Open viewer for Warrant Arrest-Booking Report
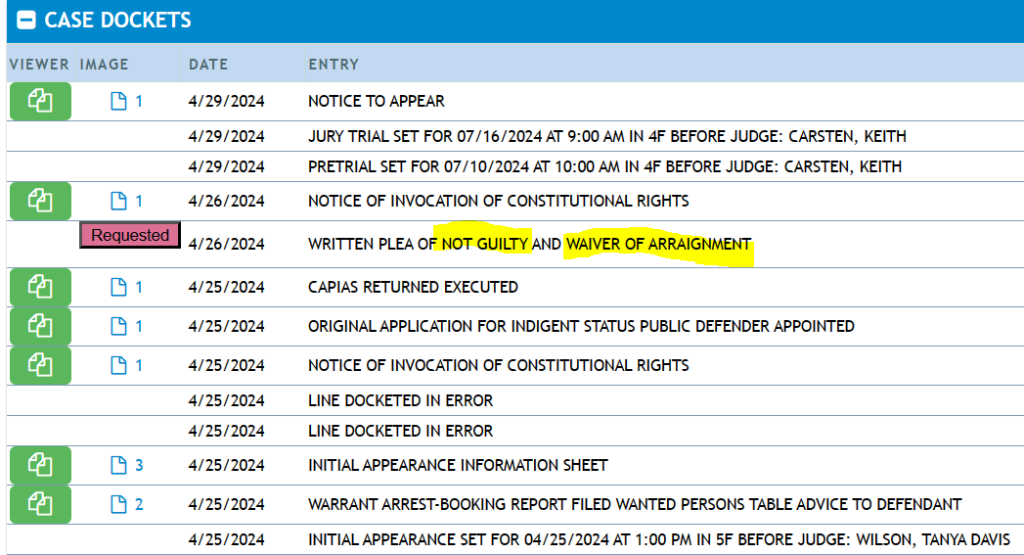This screenshot has width=1024, height=555. pos(40,504)
